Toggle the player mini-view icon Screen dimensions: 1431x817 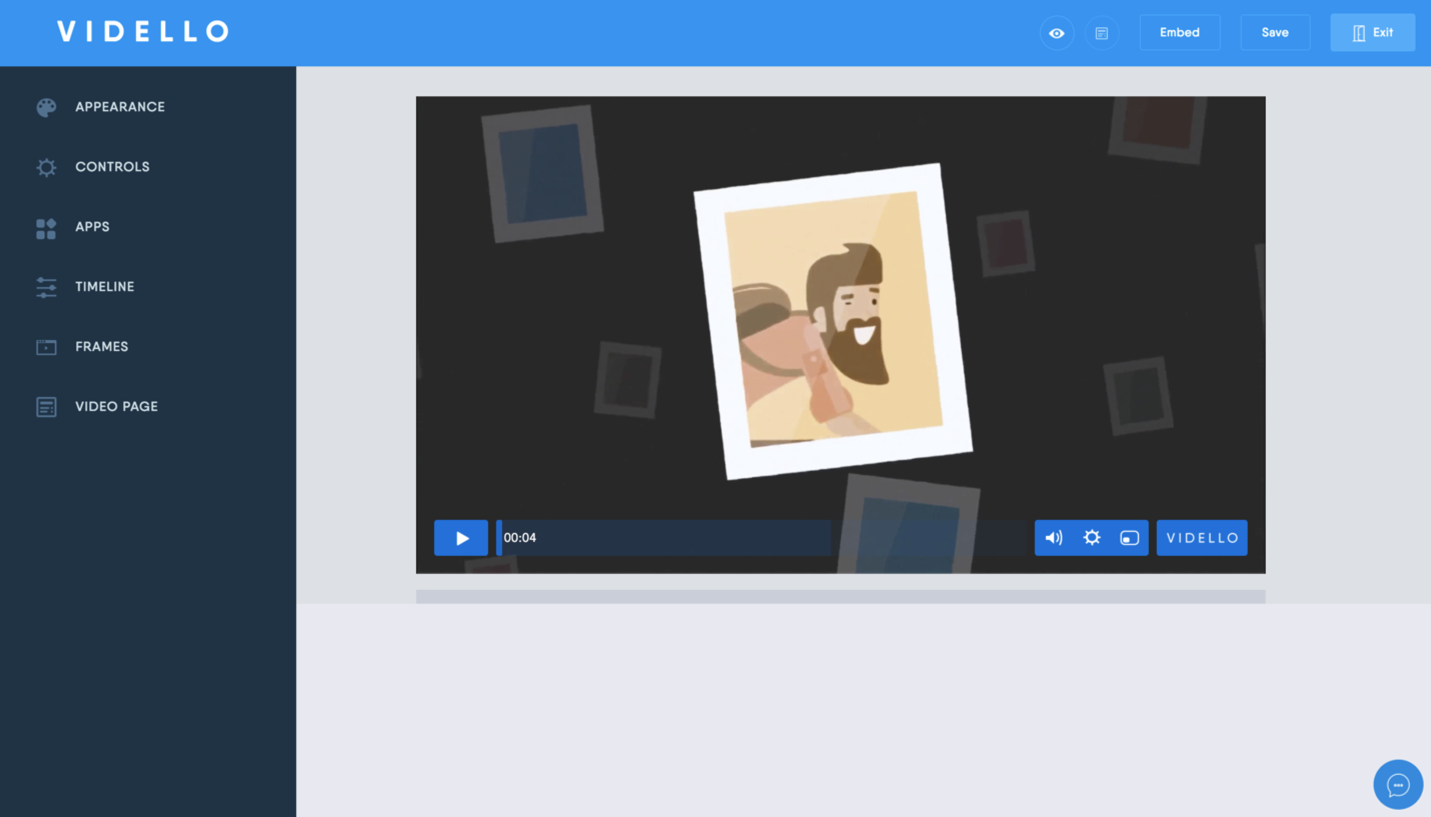pyautogui.click(x=1130, y=538)
